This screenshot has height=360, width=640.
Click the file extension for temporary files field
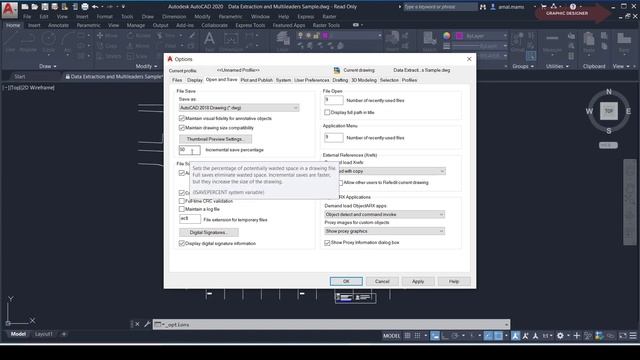pyautogui.click(x=190, y=219)
